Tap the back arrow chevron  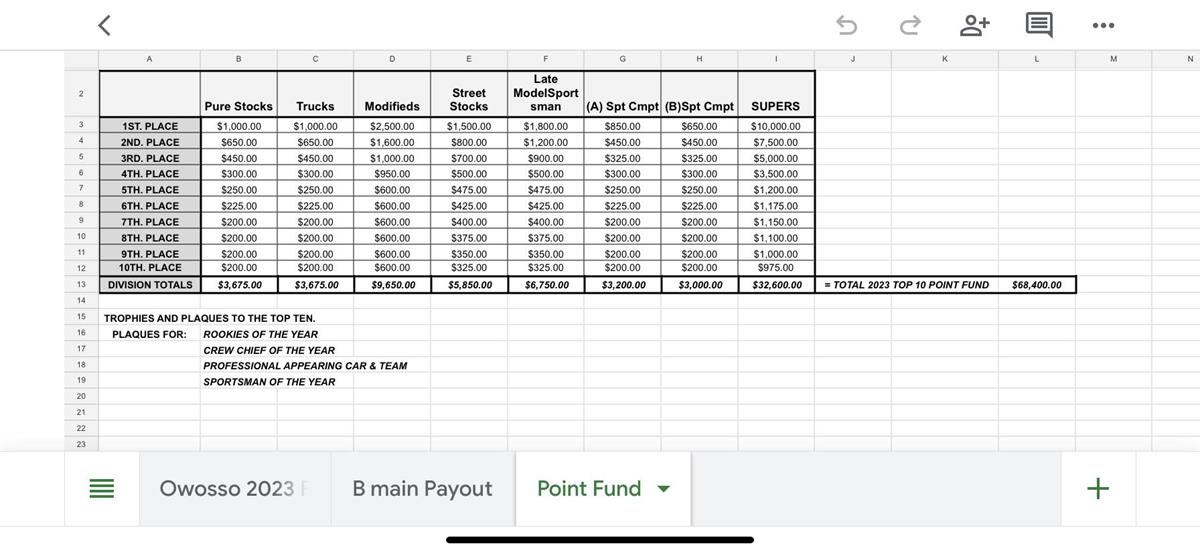(x=104, y=25)
